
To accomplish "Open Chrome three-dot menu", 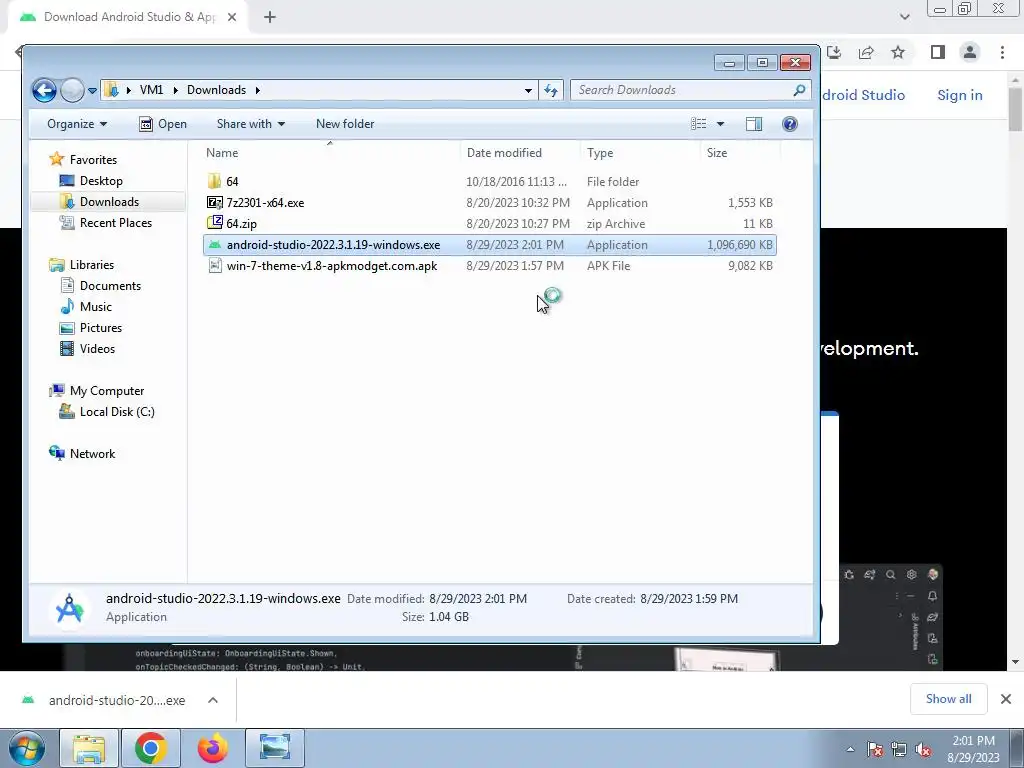I will (x=1002, y=52).
